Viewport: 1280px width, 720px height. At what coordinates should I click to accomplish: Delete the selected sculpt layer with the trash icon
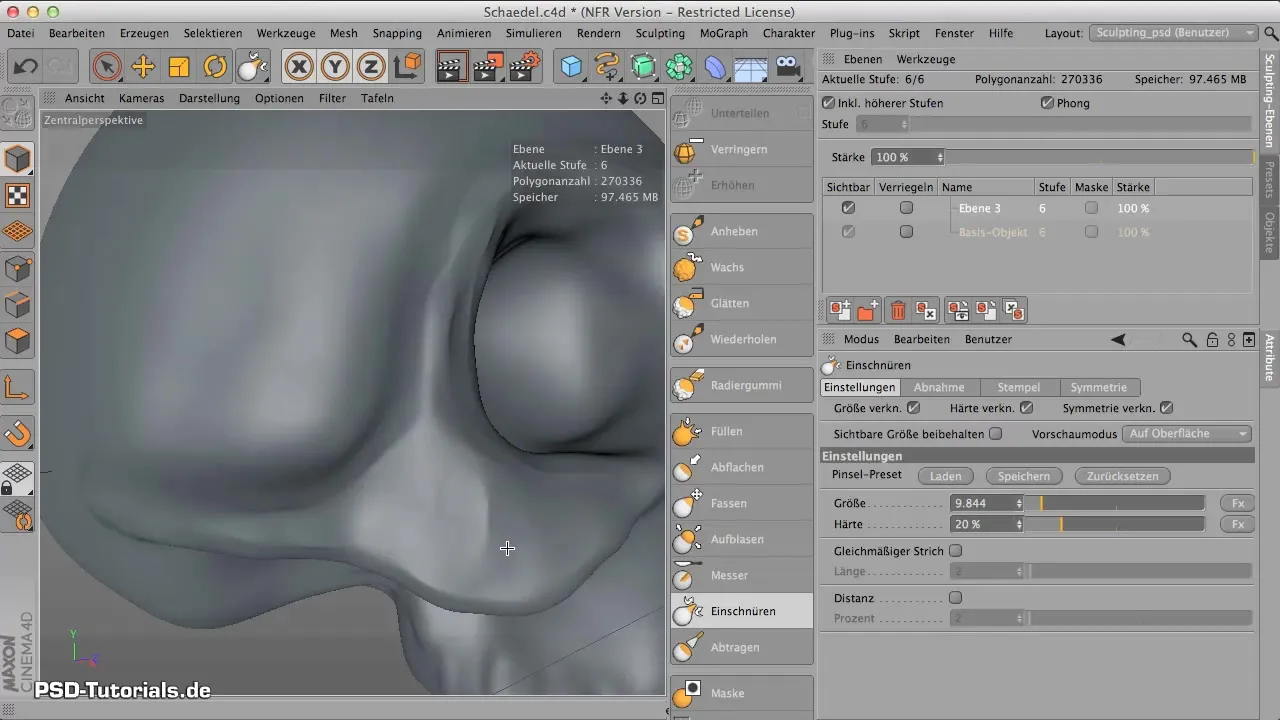point(898,311)
